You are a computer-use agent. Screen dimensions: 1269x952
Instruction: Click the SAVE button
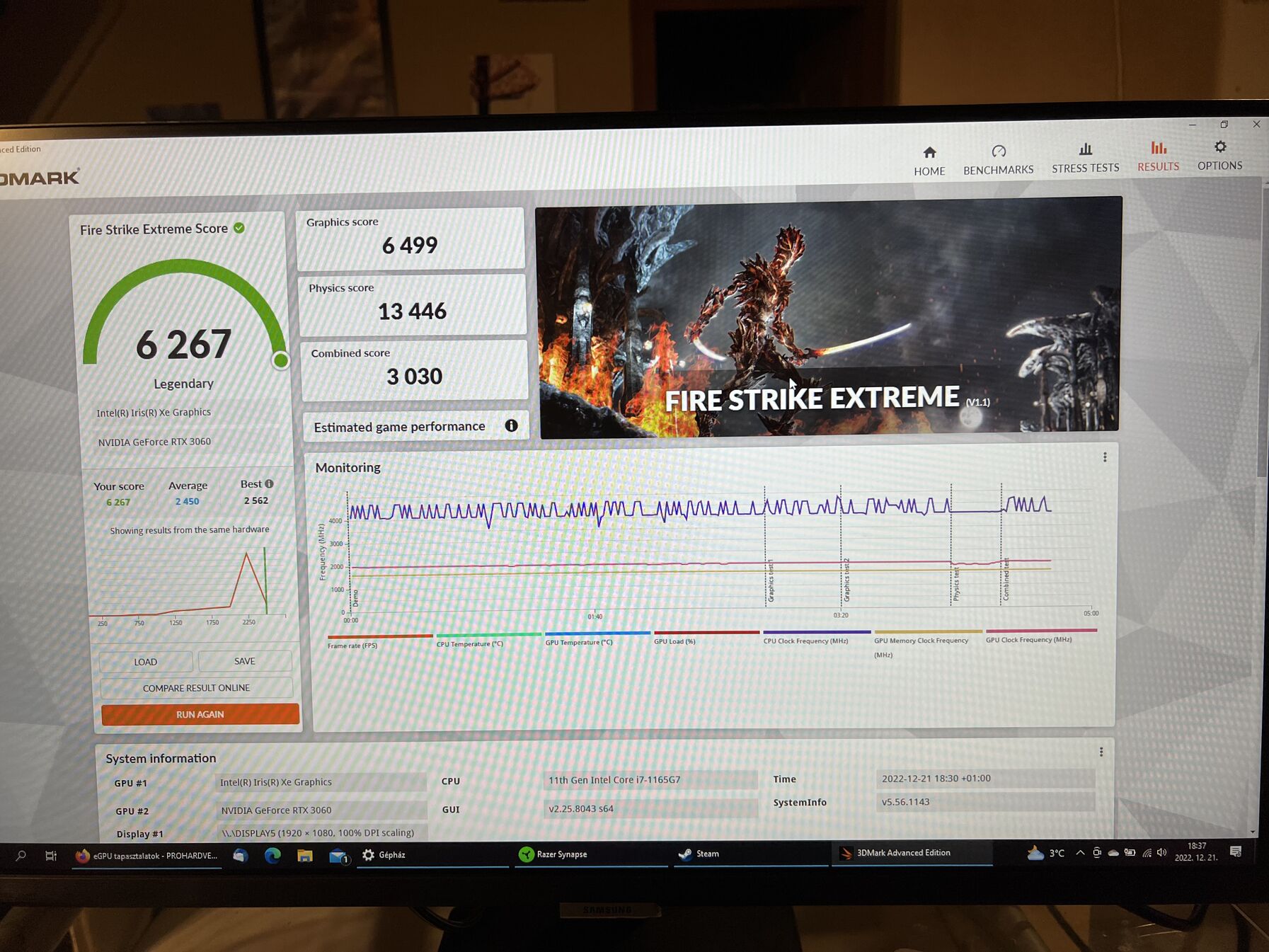(245, 661)
